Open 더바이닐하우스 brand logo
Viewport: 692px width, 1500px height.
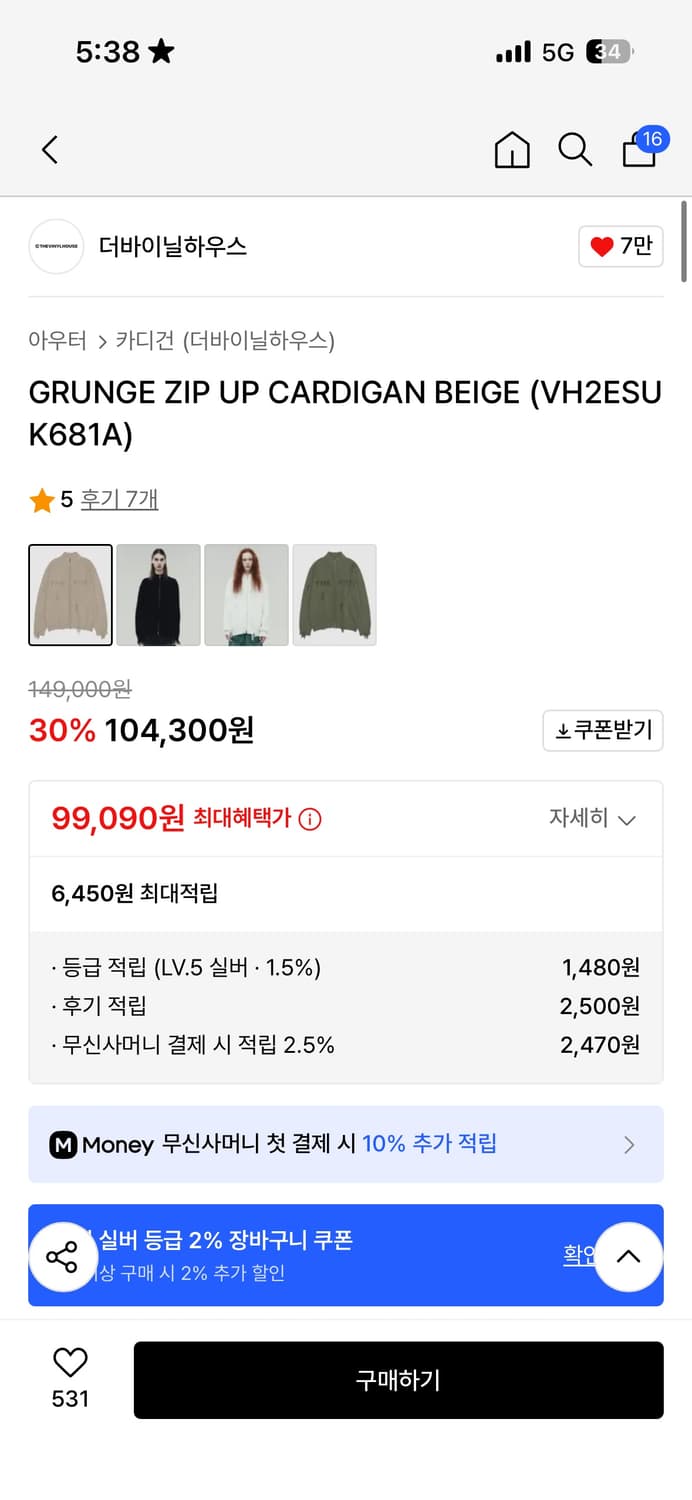point(56,246)
